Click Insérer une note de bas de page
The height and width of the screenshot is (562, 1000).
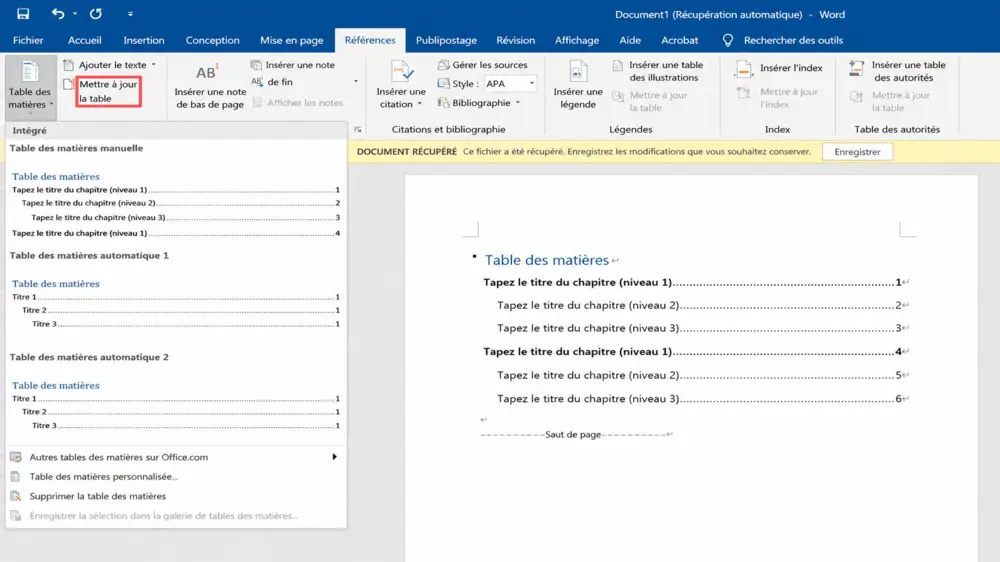[x=210, y=86]
